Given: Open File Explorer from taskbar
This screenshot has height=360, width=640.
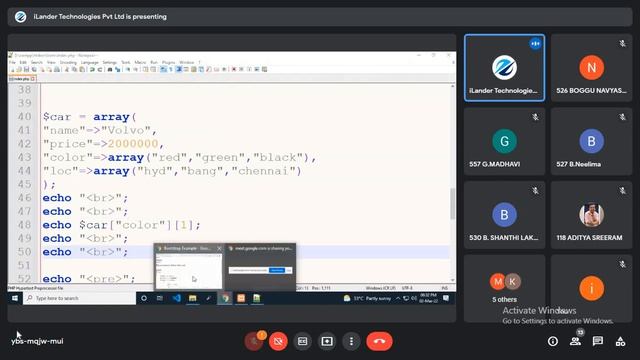Looking at the screenshot, I should tap(192, 298).
